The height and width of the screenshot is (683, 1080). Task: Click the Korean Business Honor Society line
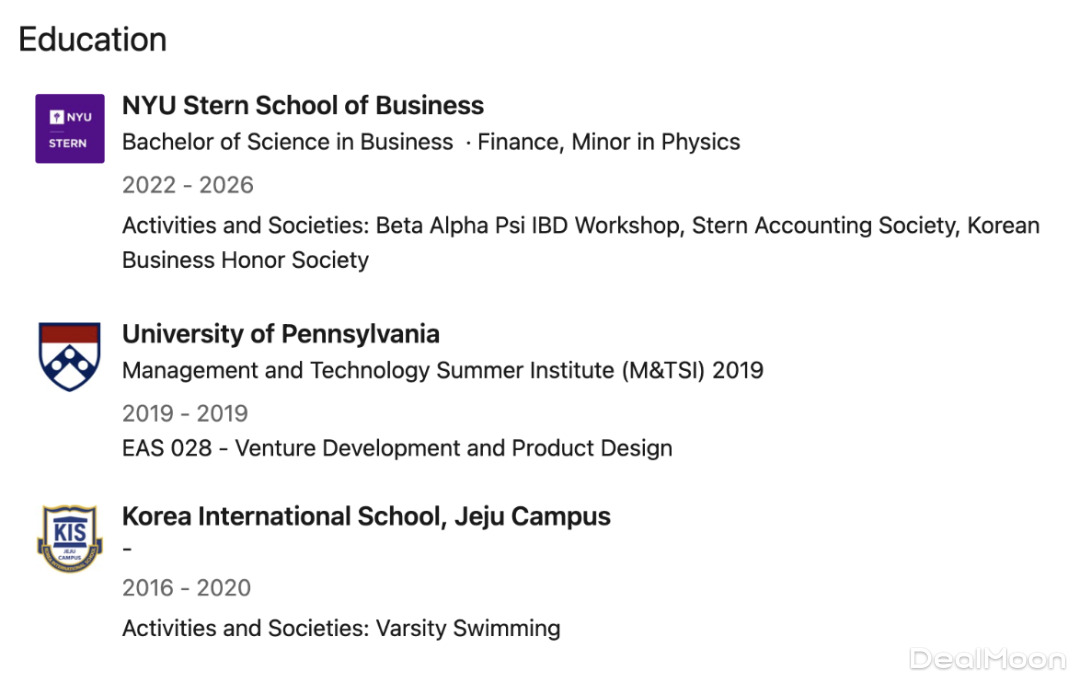coord(245,260)
